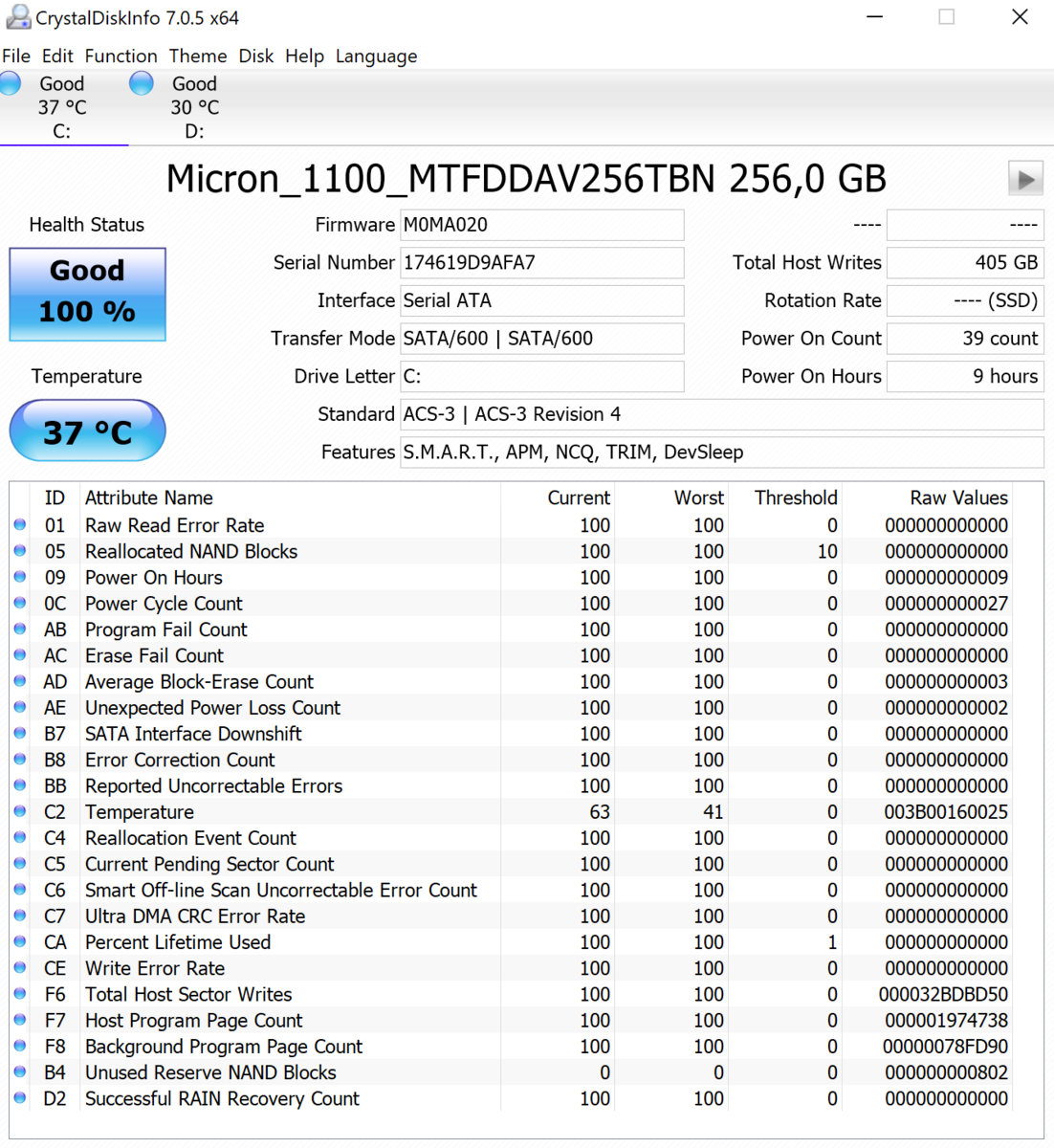Viewport: 1054px width, 1148px height.
Task: Click the Standard field ACS-3
Action: point(722,414)
